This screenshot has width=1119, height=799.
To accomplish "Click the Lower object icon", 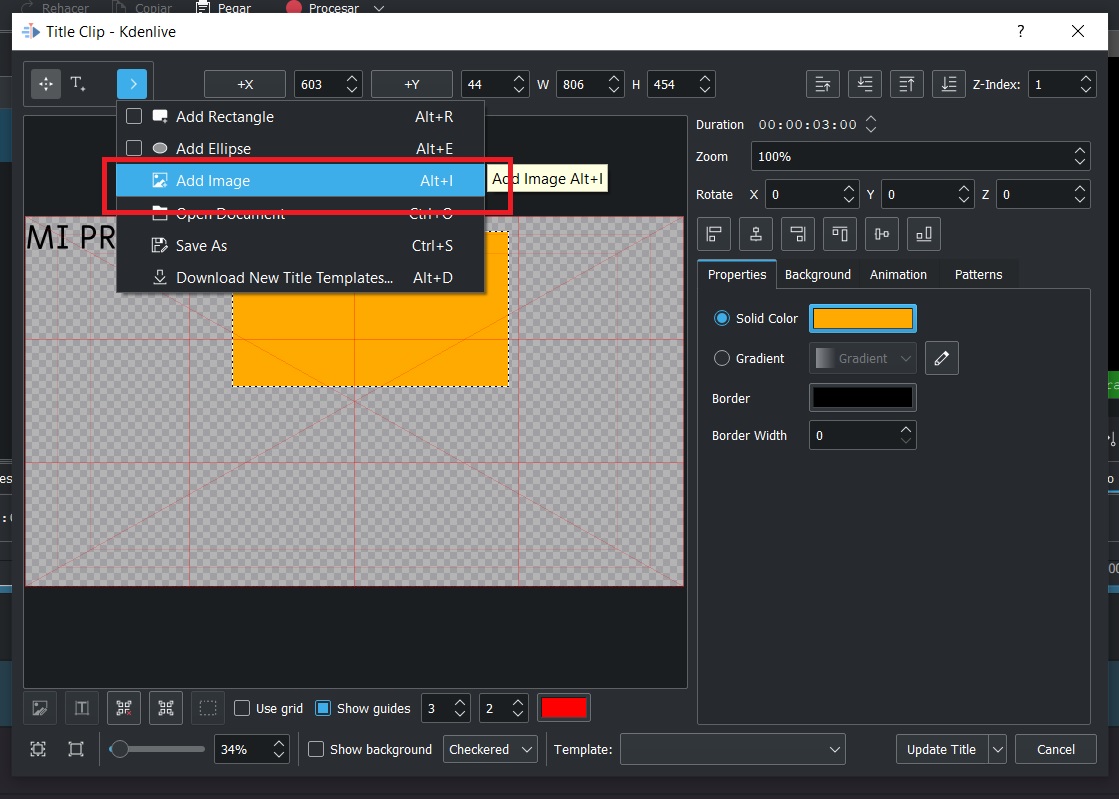I will pyautogui.click(x=864, y=84).
